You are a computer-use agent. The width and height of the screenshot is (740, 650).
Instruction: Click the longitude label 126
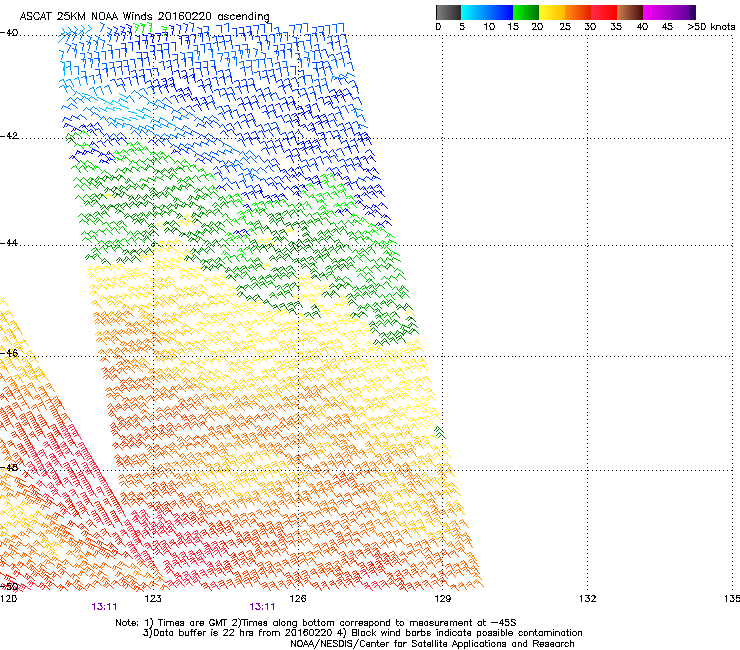(x=298, y=599)
